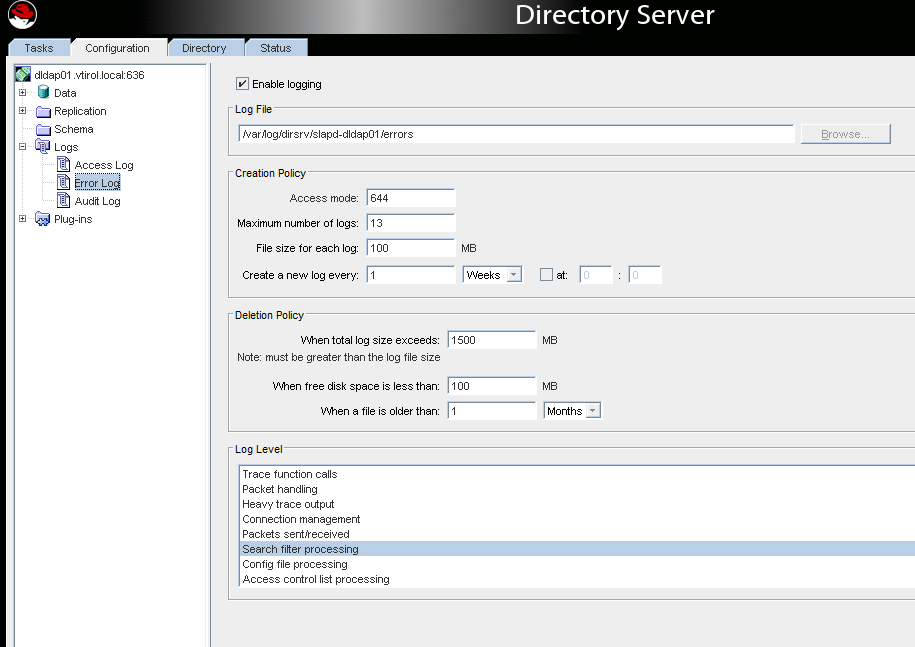Switch to the Status tab
Screen dimensions: 915x647
tap(275, 48)
